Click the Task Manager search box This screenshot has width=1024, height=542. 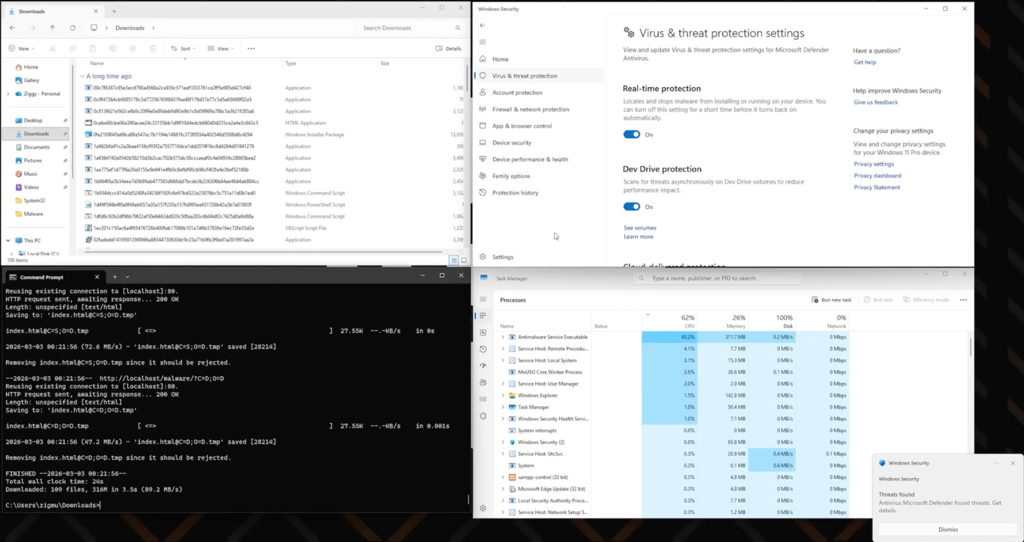pyautogui.click(x=717, y=278)
